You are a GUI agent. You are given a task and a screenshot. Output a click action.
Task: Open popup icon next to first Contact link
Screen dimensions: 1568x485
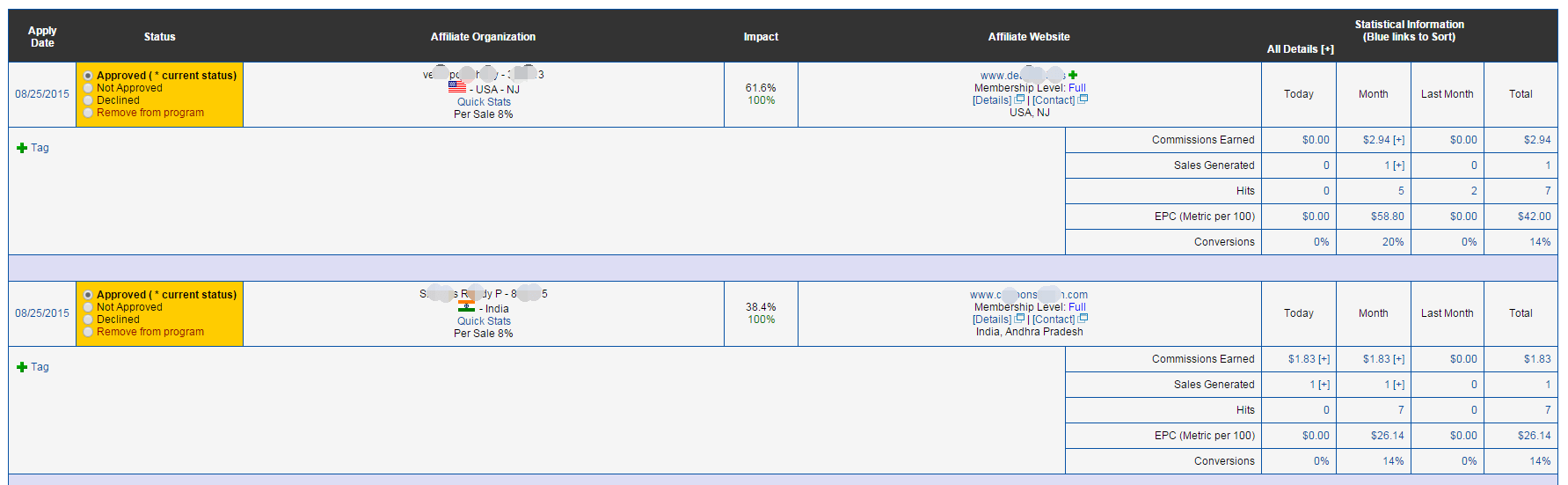coord(1083,99)
